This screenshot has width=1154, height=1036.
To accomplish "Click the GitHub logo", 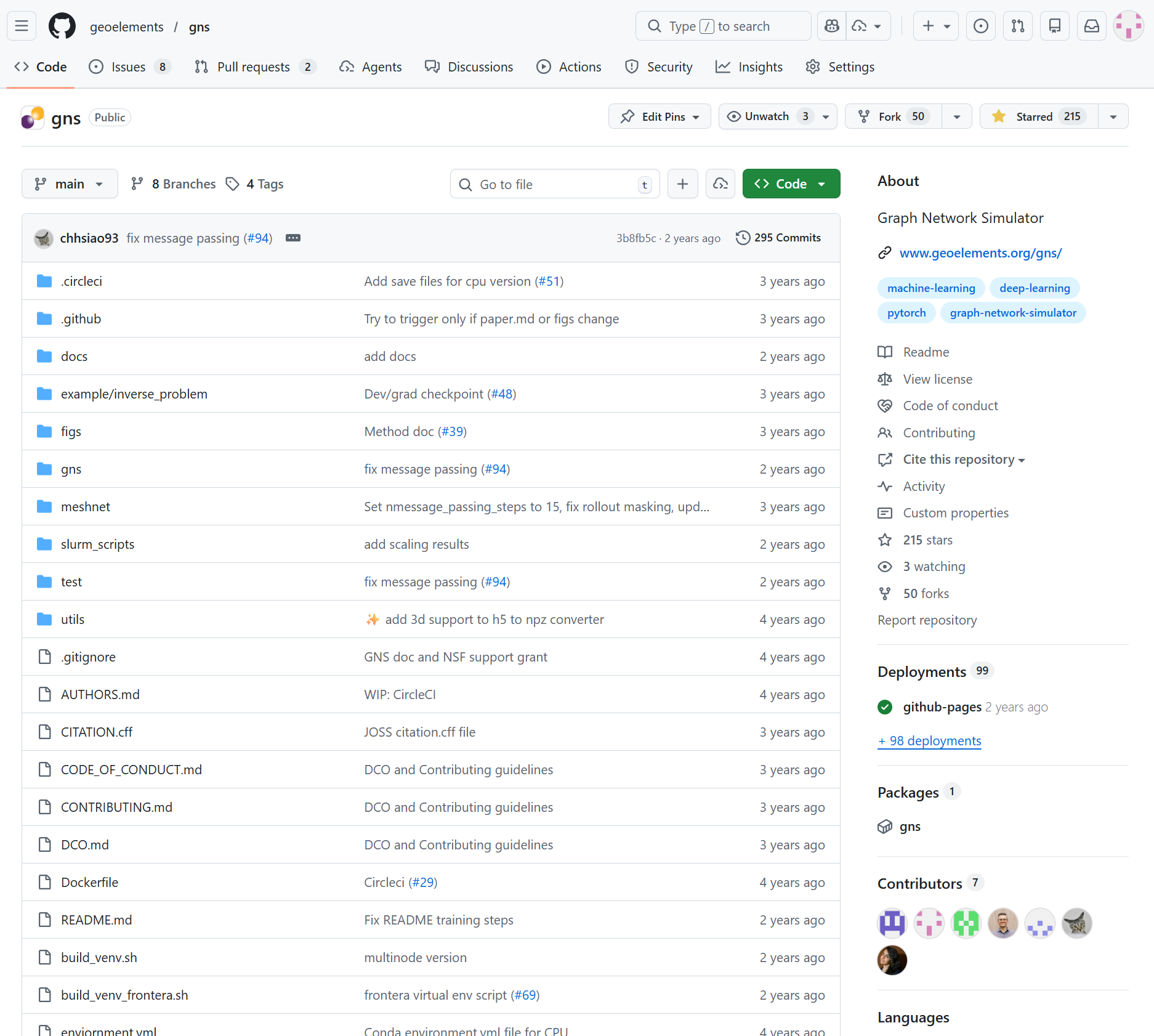I will click(x=62, y=26).
